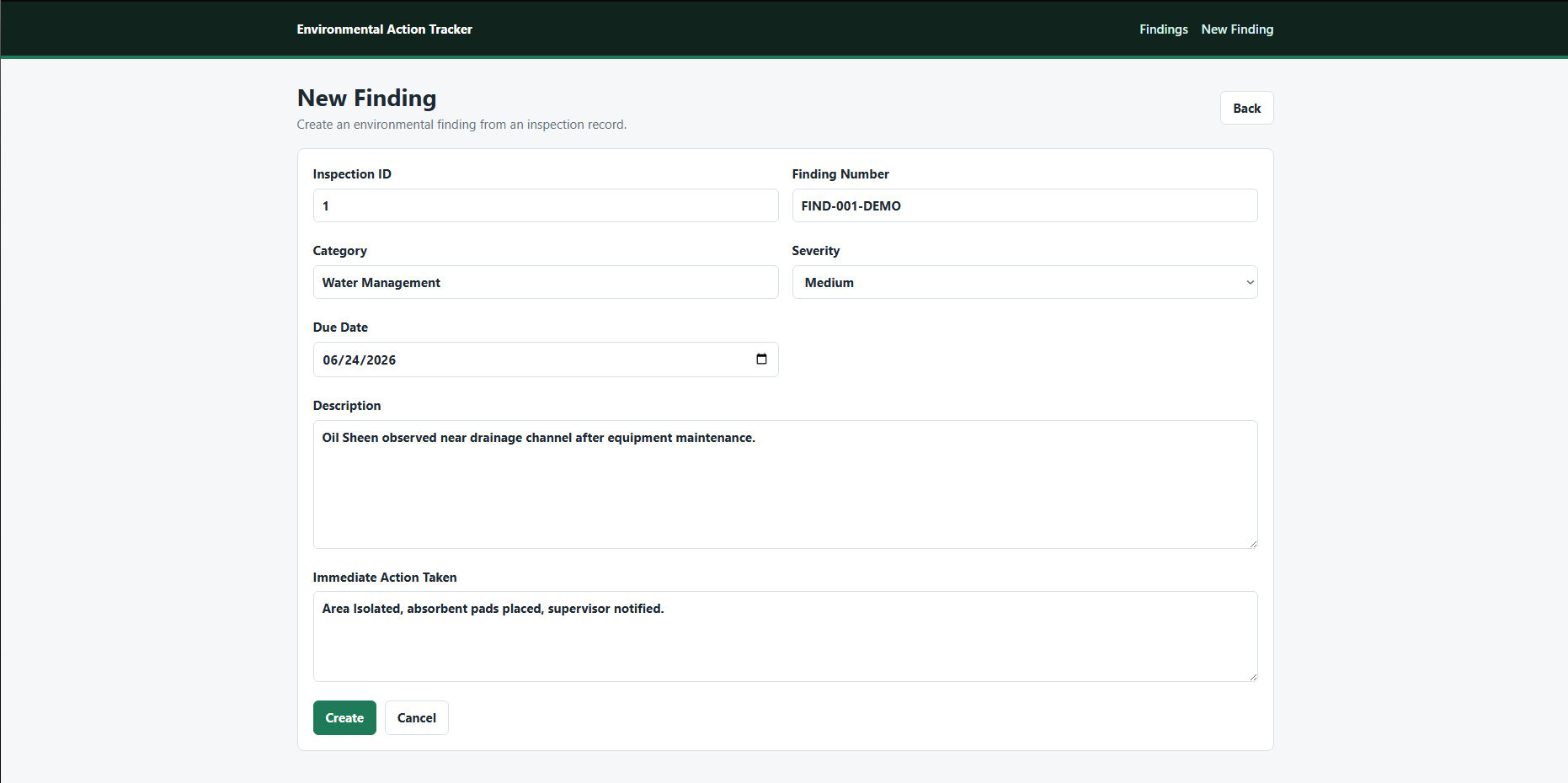Click into the Category input

pos(546,282)
